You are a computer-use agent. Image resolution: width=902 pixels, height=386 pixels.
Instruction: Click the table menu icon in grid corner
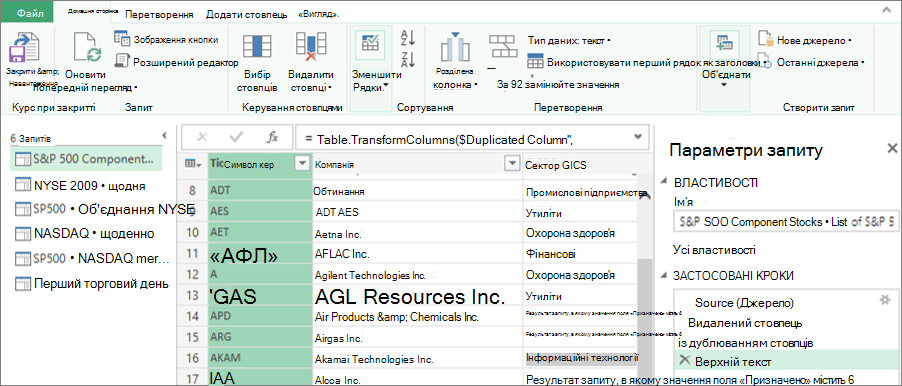click(193, 164)
